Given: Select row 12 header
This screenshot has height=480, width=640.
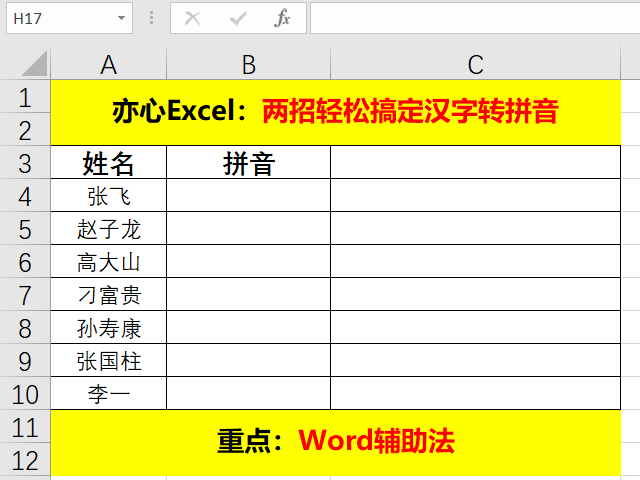Looking at the screenshot, I should coord(25,460).
